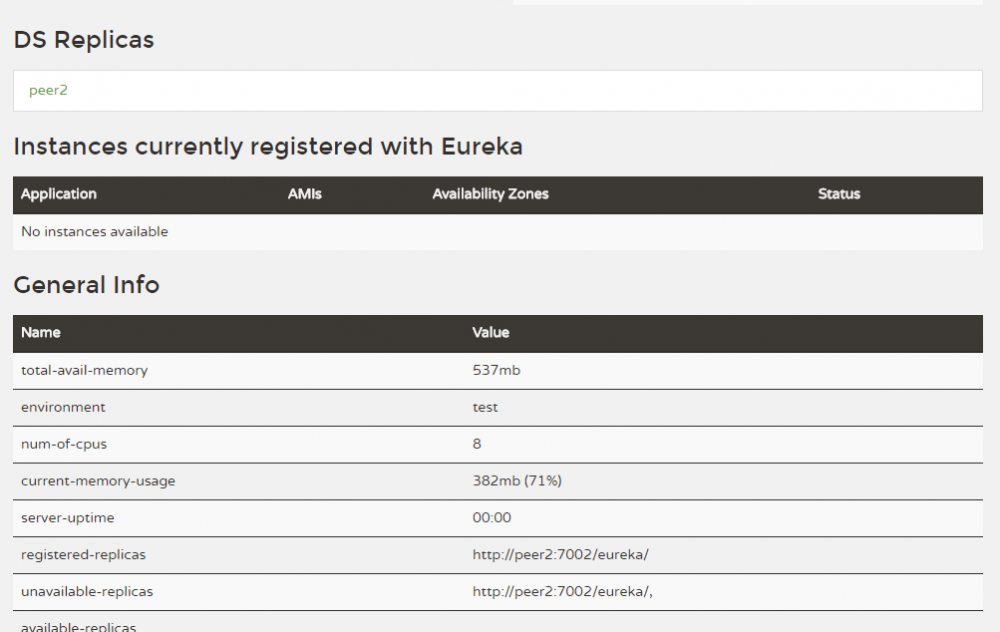The height and width of the screenshot is (632, 1000).
Task: Click the Name column header
Action: click(x=41, y=332)
